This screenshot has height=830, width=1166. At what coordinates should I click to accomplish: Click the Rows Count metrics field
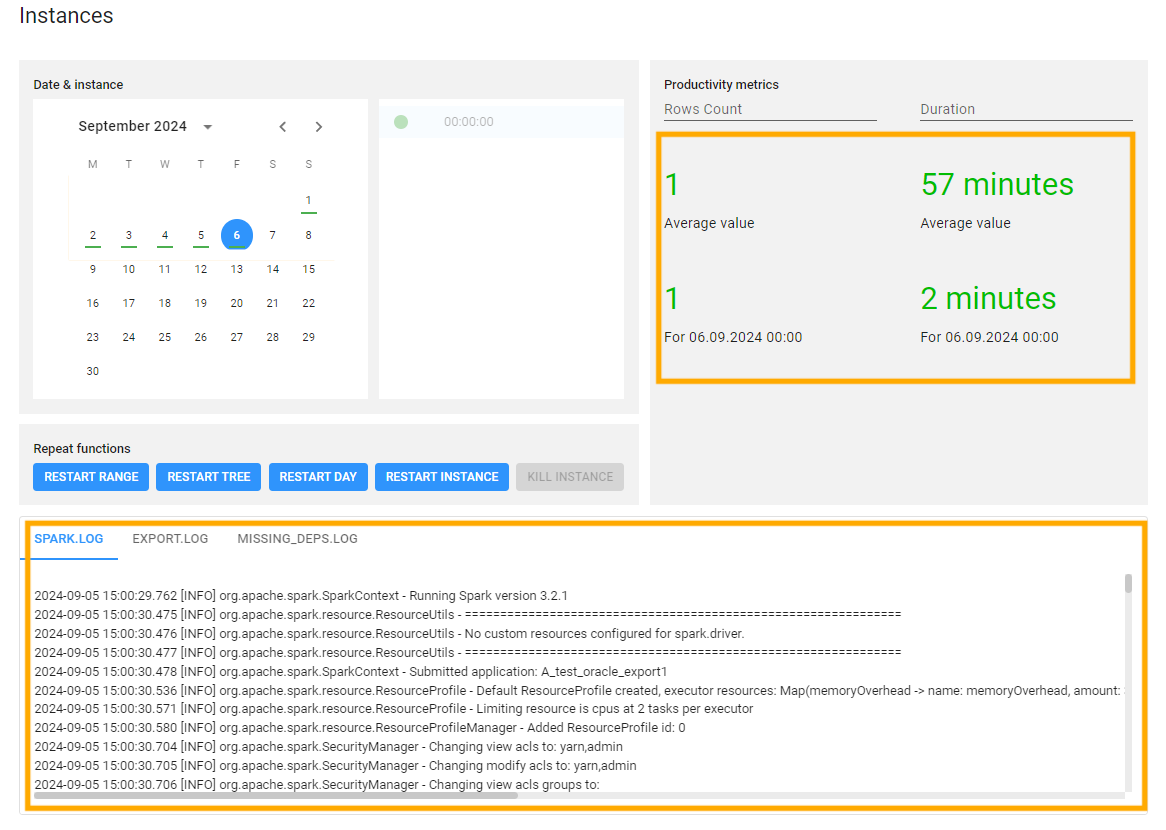[770, 110]
